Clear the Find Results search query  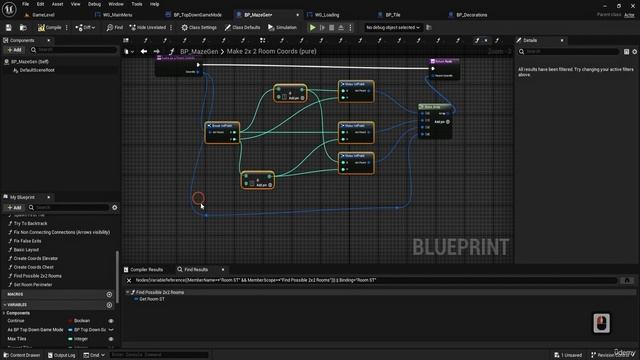click(129, 280)
